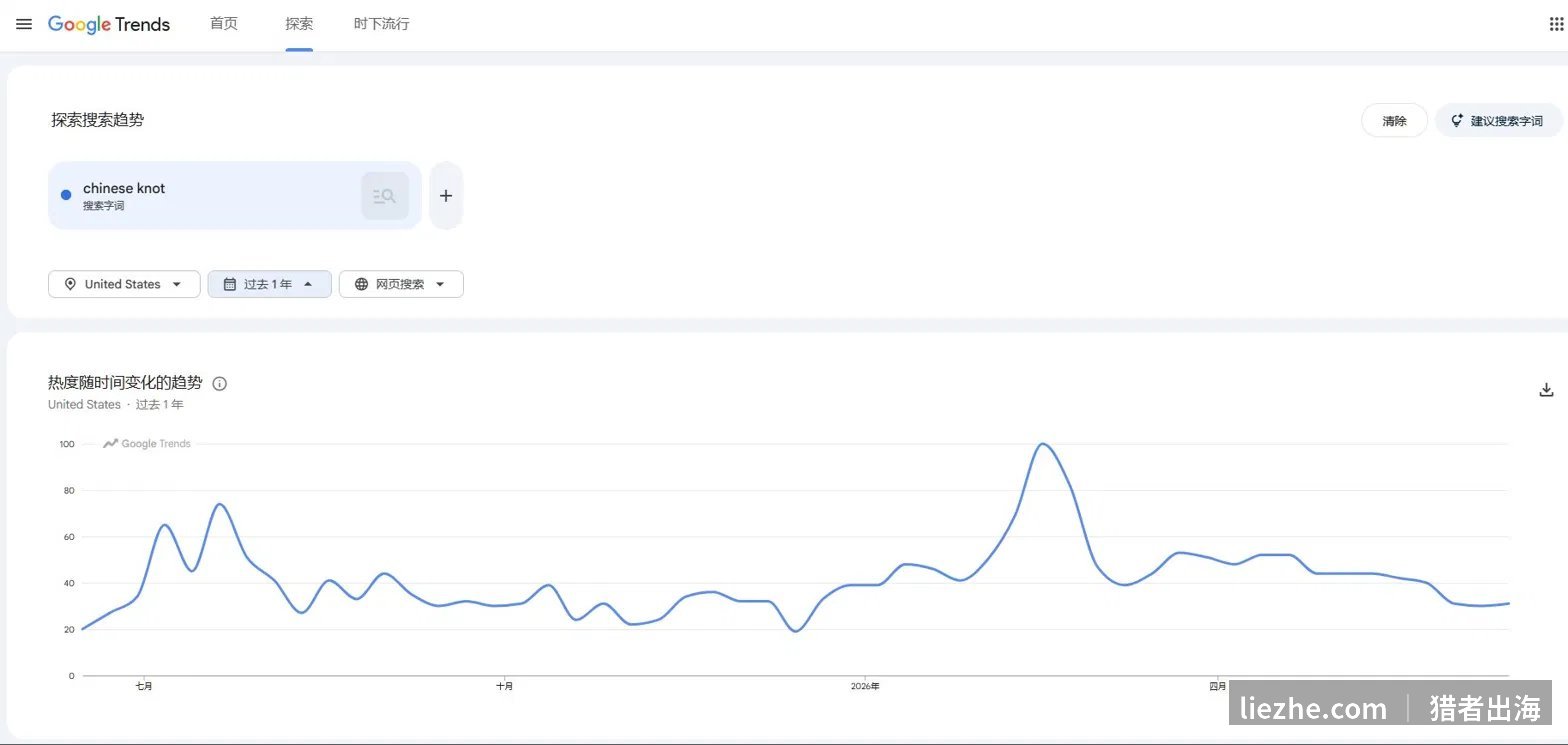
Task: Open the info icon next to 热度随时间变化的趋势
Action: pyautogui.click(x=220, y=383)
